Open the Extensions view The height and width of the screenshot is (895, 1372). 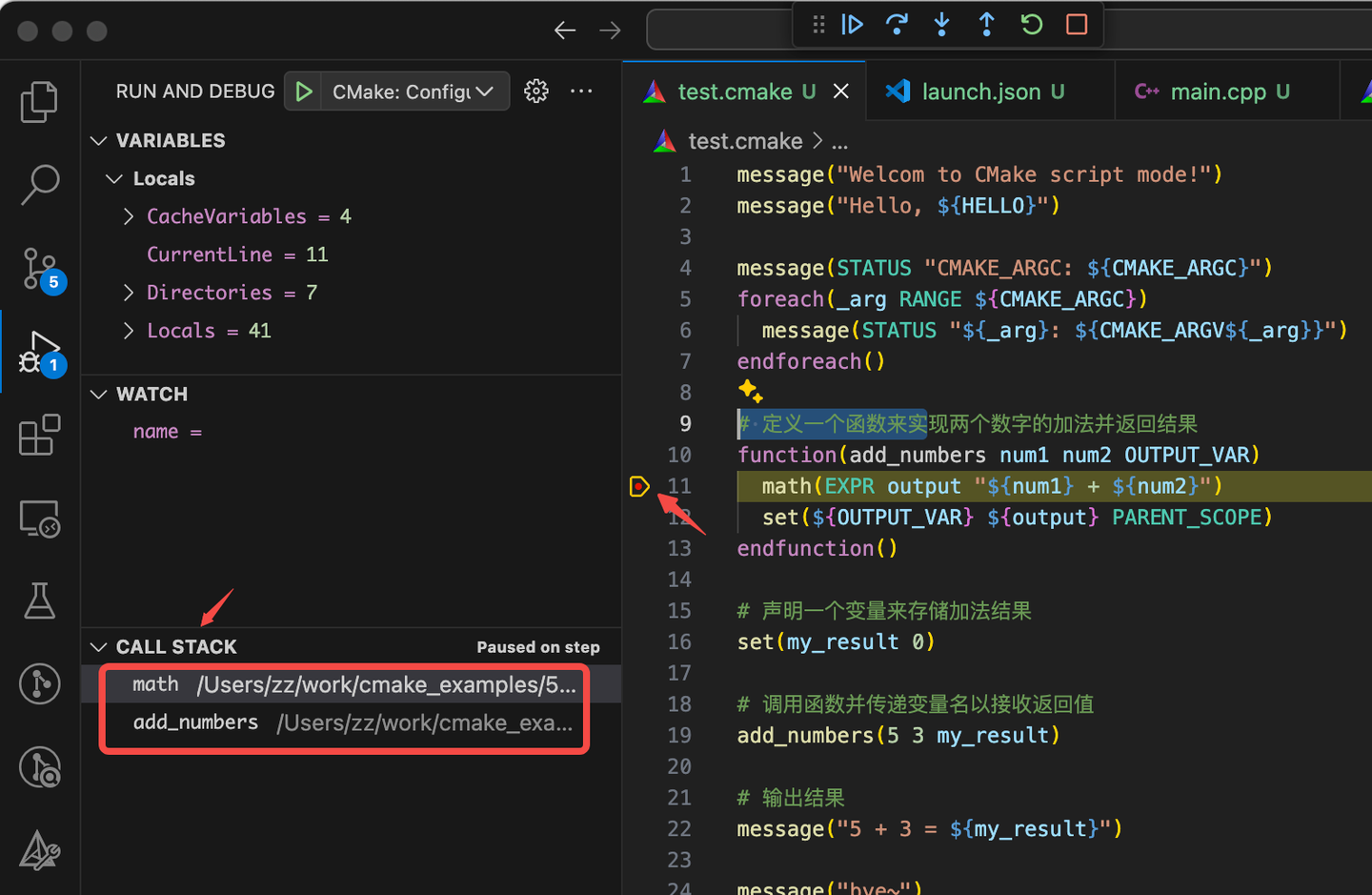coord(39,435)
